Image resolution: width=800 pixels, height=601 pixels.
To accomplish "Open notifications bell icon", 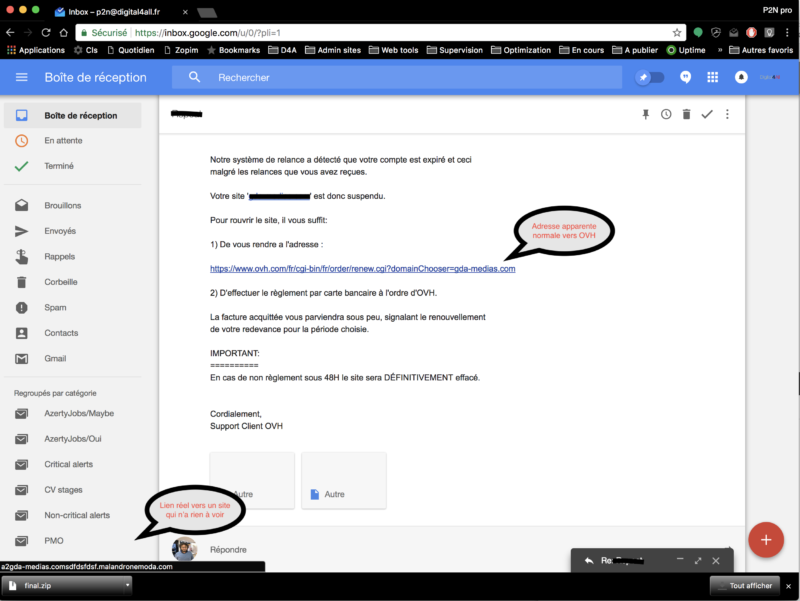I will pos(741,78).
